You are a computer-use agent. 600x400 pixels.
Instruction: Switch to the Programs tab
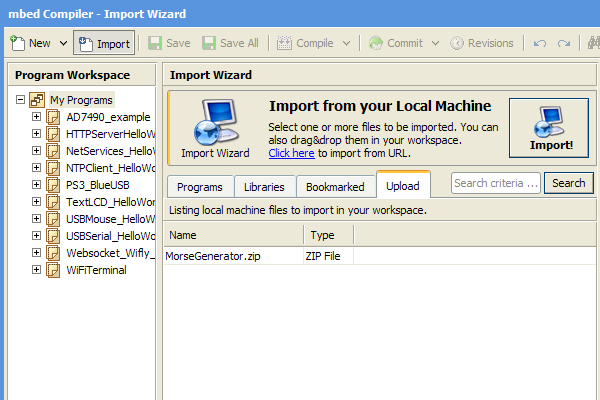(x=200, y=186)
